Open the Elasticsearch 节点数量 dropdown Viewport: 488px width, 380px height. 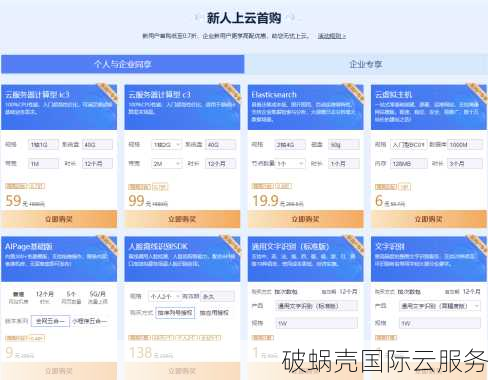point(290,164)
